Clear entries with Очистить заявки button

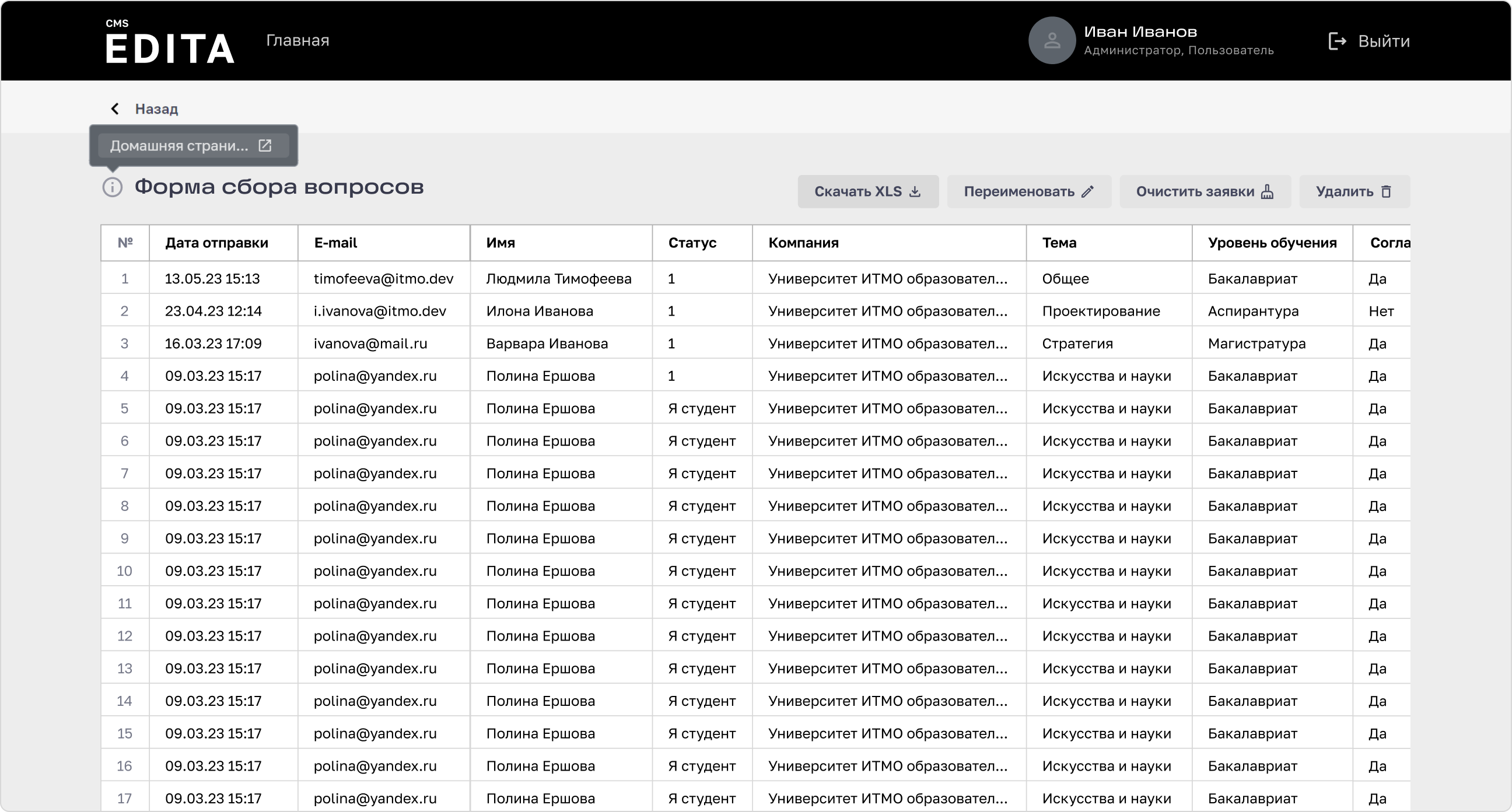[x=1205, y=191]
